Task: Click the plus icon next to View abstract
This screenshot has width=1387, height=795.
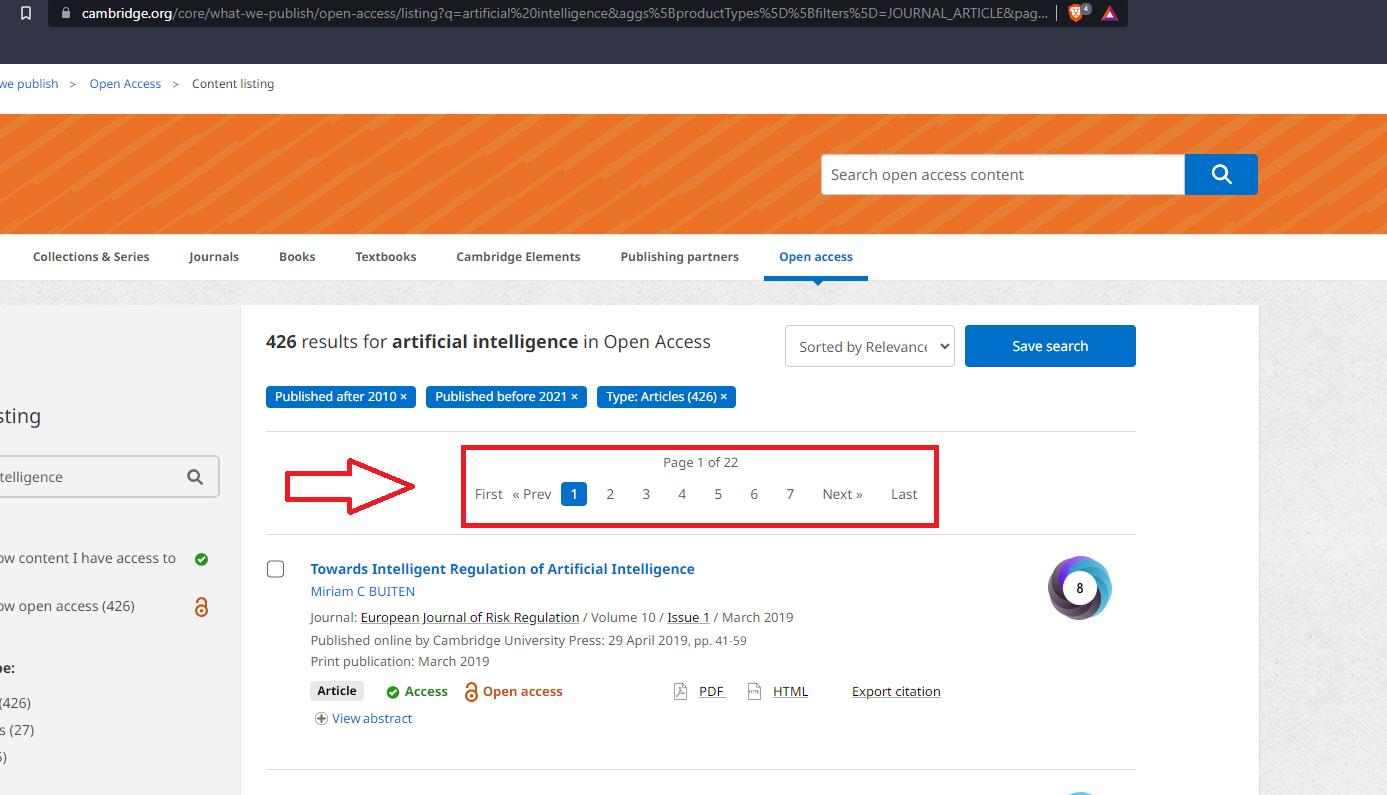Action: (321, 718)
